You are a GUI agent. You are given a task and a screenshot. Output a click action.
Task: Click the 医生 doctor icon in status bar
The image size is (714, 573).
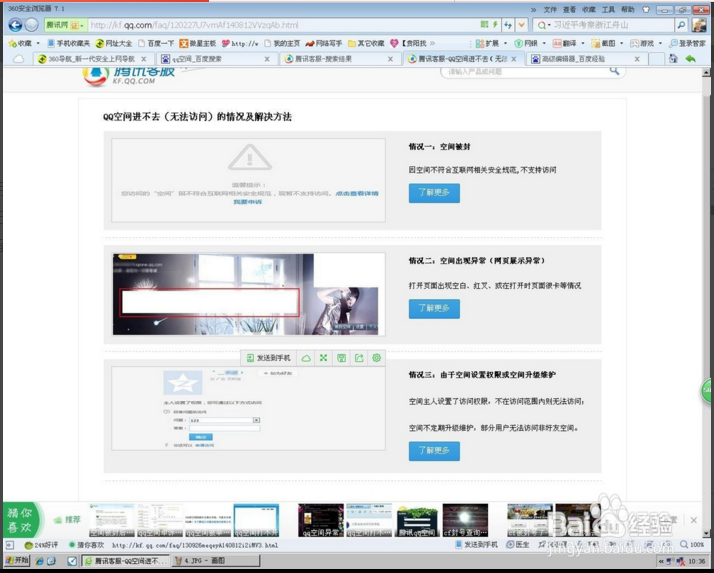point(518,545)
